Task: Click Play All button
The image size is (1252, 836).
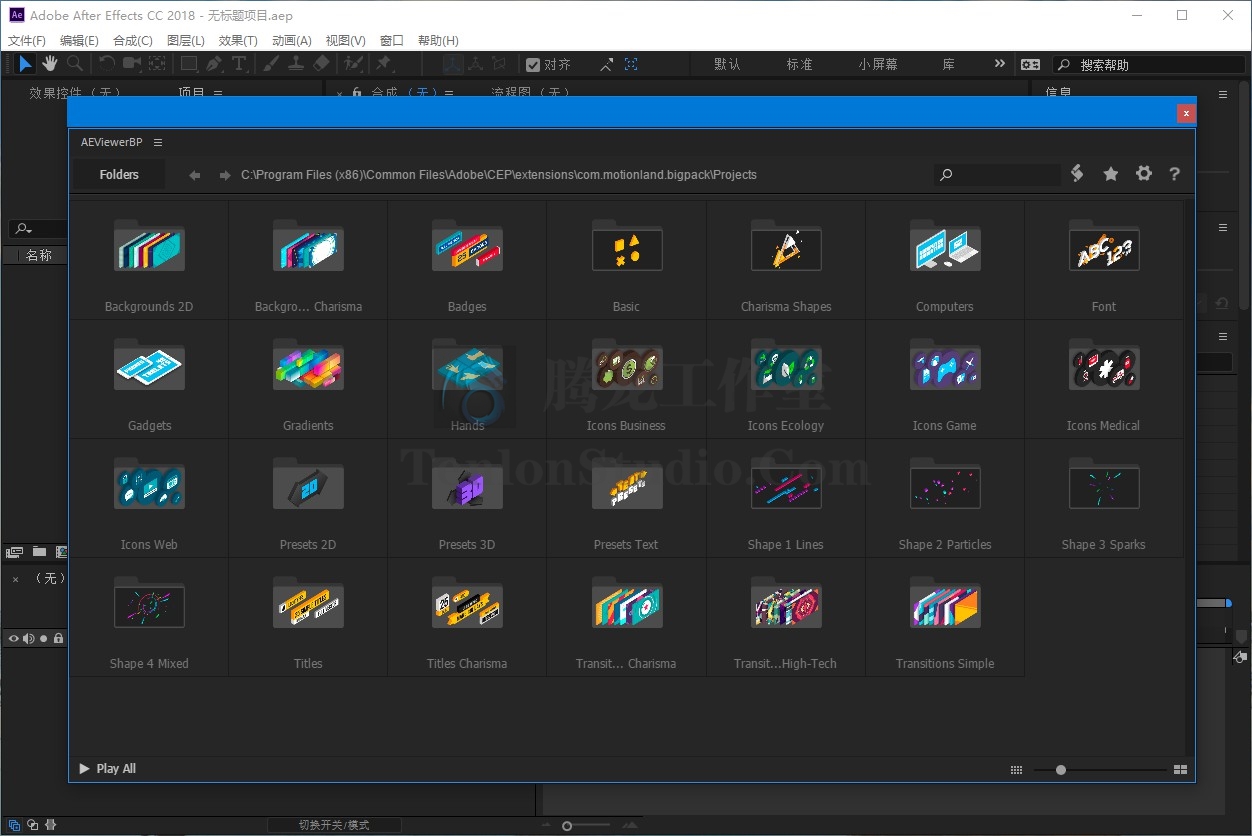Action: pyautogui.click(x=108, y=769)
